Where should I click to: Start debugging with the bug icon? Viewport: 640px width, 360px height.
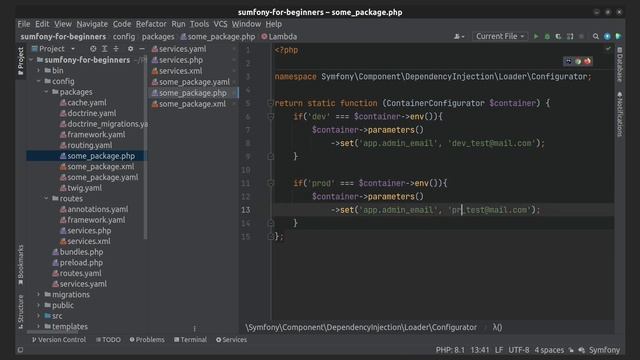tap(547, 36)
